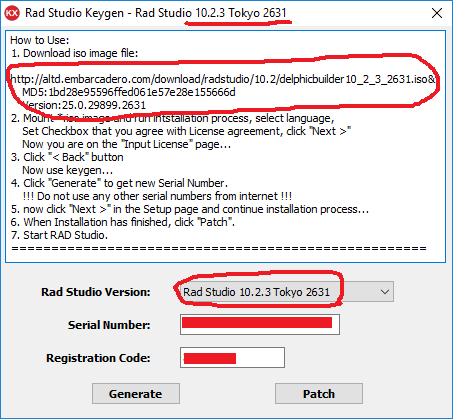Screen dimensions: 453x419
Task: Close the Rad Studio Keygen window
Action: click(x=437, y=13)
